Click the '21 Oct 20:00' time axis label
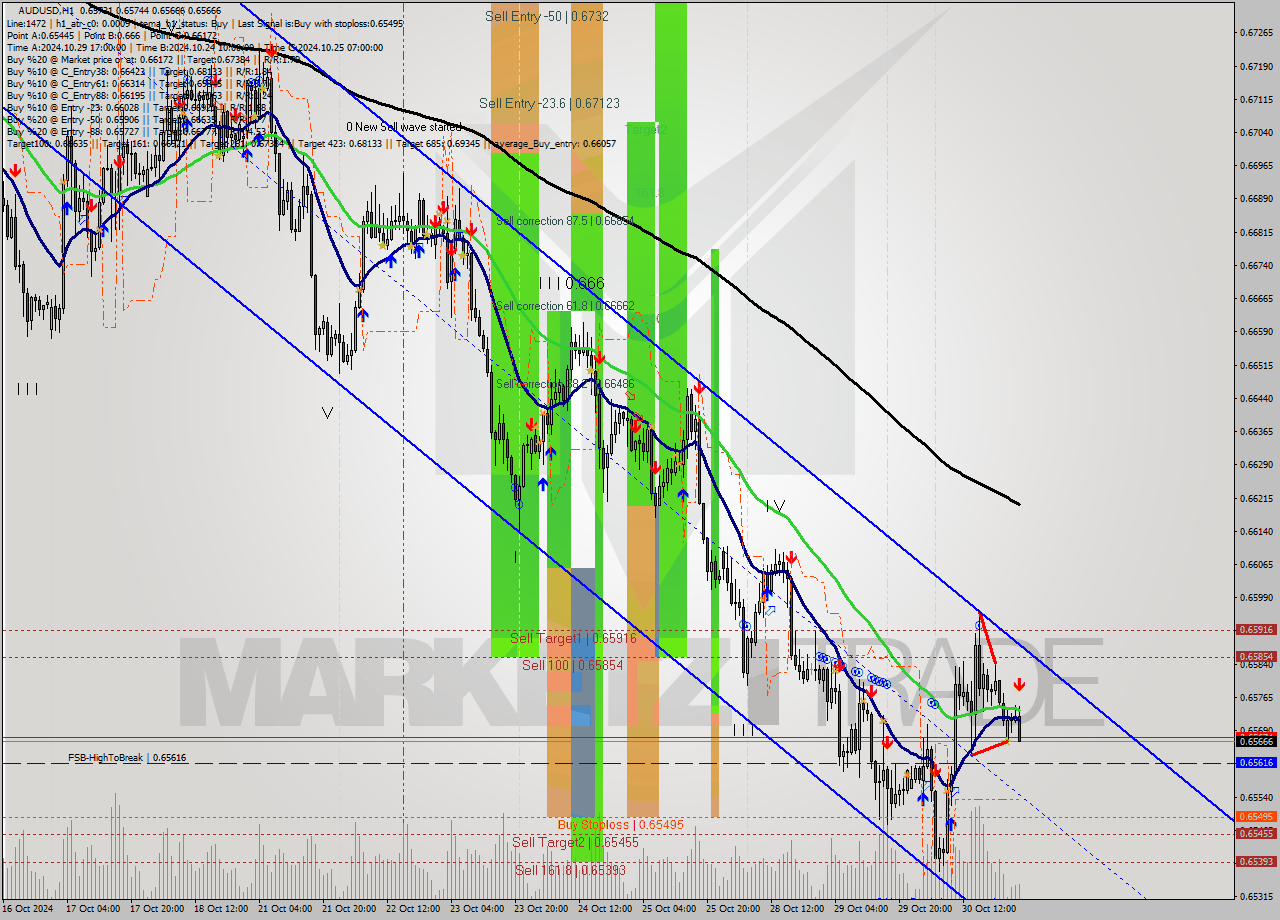Viewport: 1280px width, 920px height. (349, 909)
